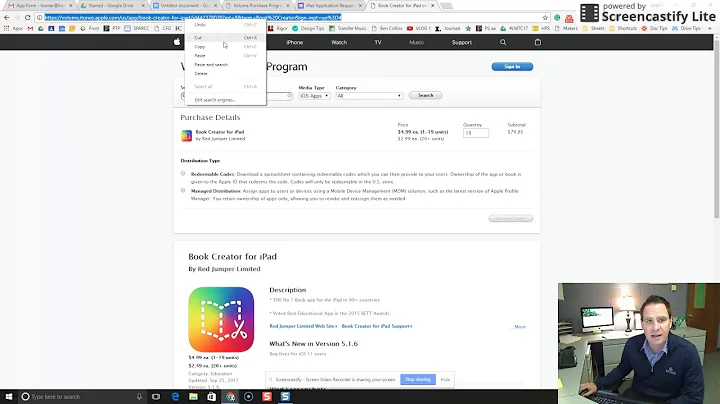Click the small Book Creator icon in Purchase Details
Screen dimensions: 720x404
(x=186, y=135)
